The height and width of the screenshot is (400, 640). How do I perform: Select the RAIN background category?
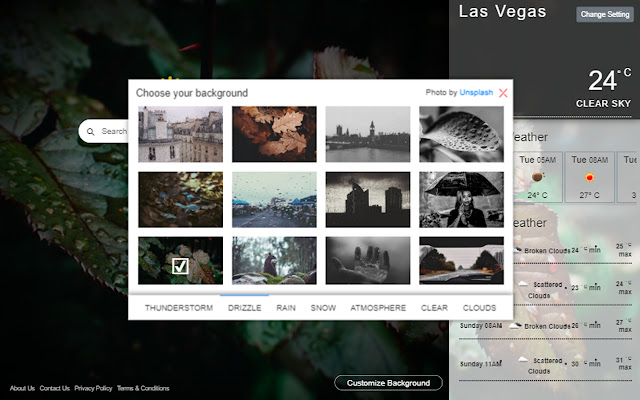tap(286, 308)
